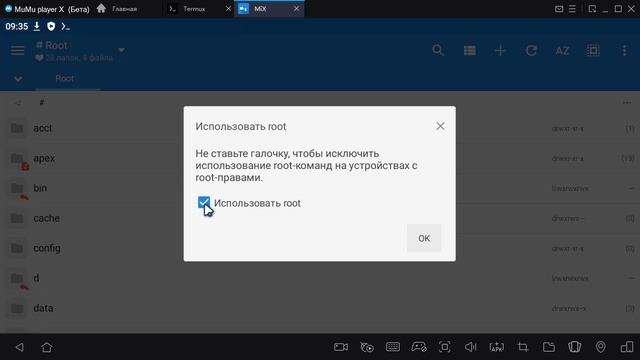Open the apex folder

click(x=320, y=158)
